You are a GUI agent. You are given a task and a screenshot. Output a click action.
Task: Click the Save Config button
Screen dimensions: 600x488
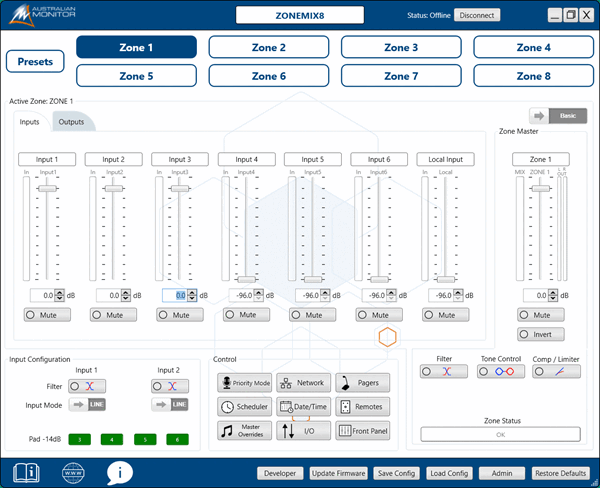tap(397, 473)
